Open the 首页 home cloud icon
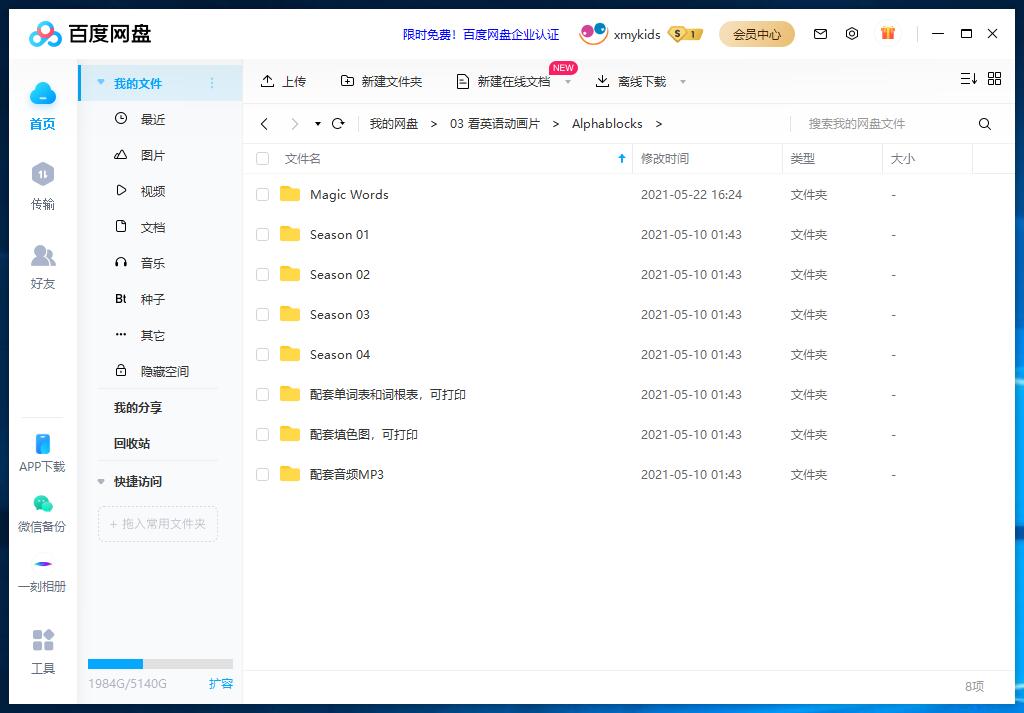This screenshot has width=1024, height=713. (42, 95)
